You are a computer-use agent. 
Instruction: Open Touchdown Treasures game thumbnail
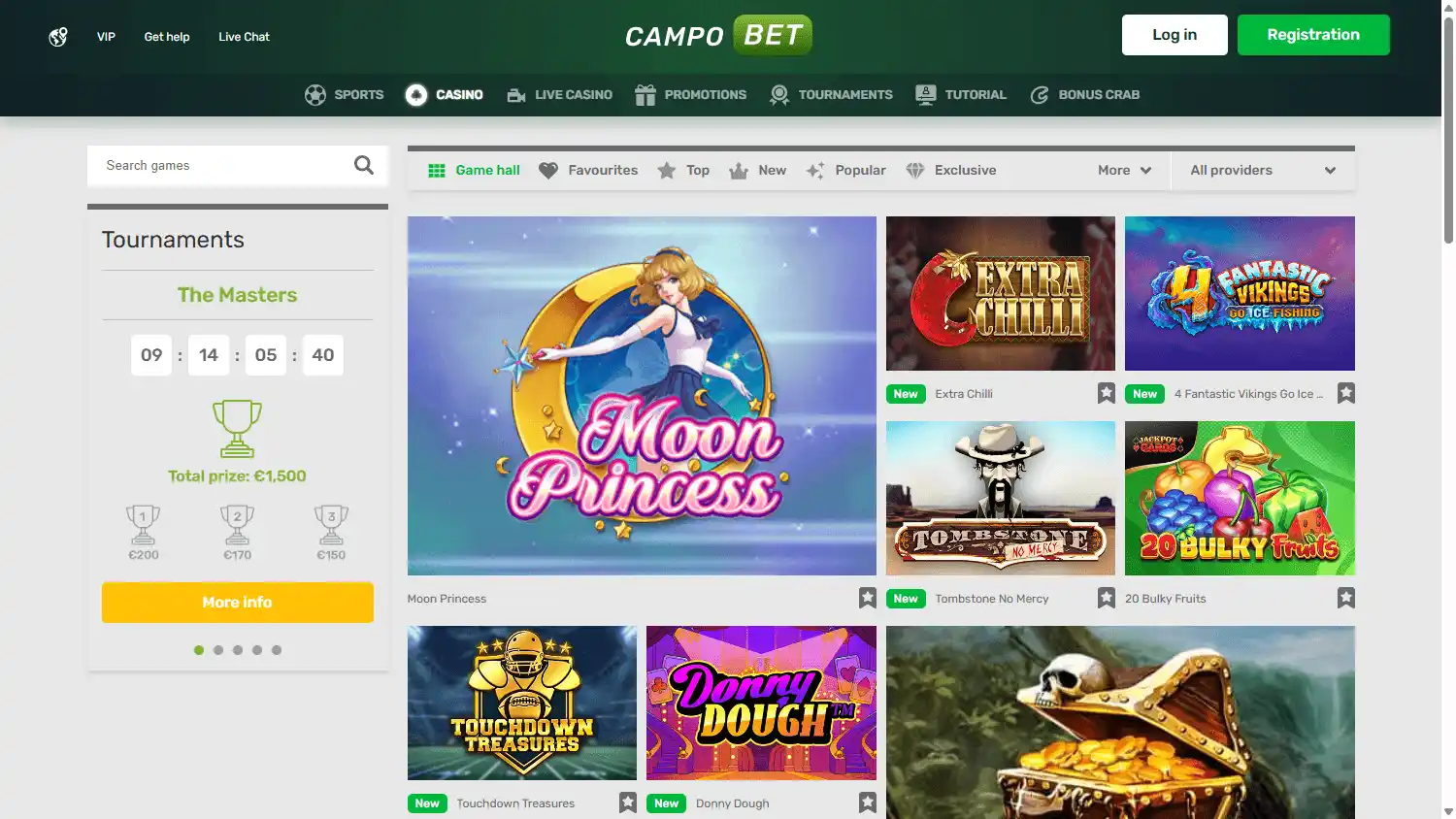coord(522,703)
